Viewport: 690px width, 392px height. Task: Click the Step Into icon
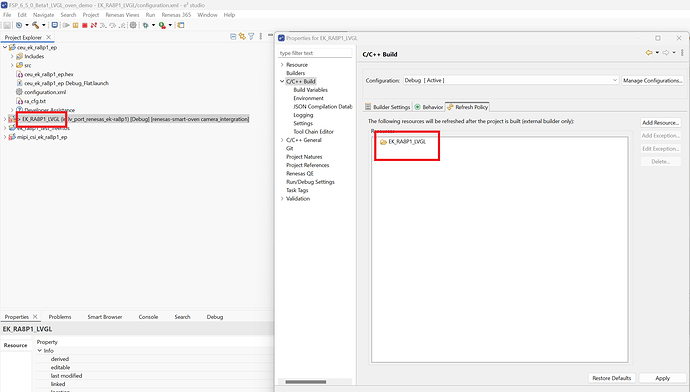(x=103, y=25)
